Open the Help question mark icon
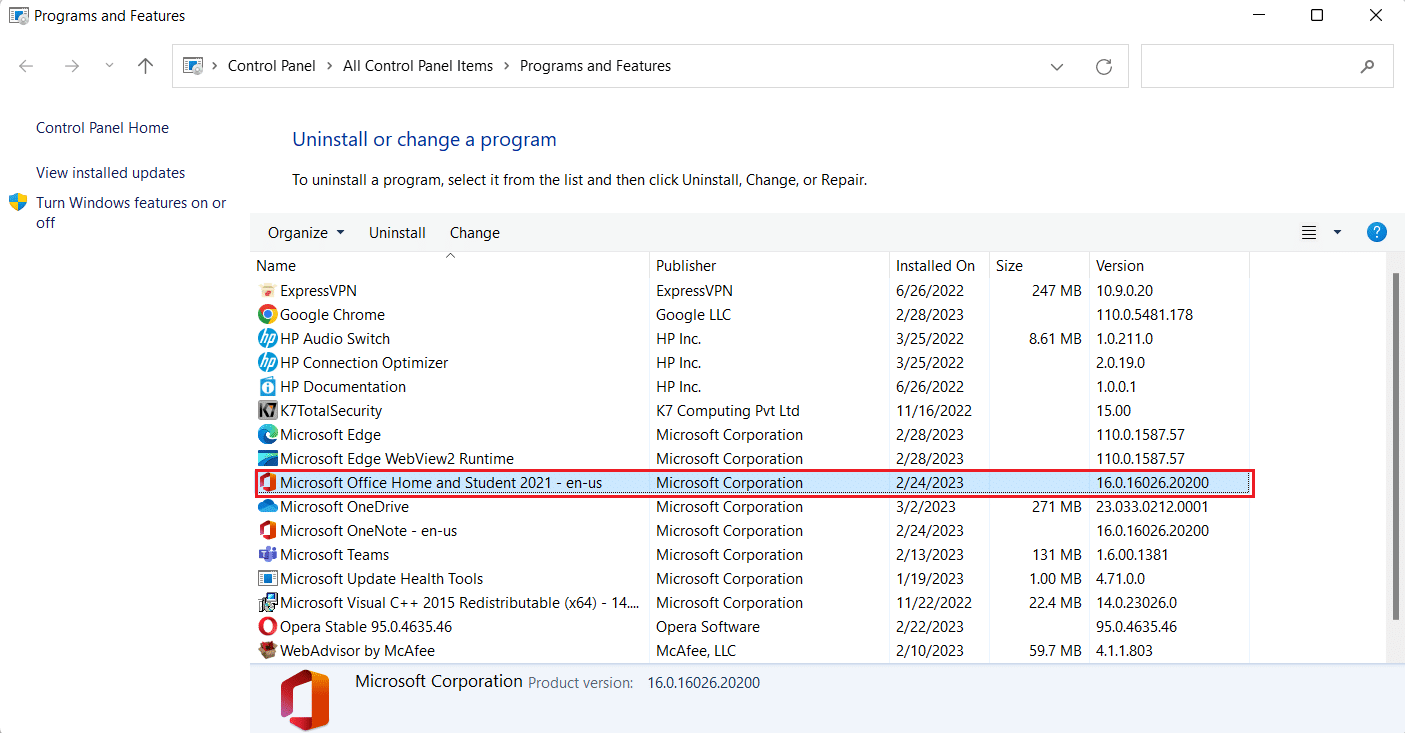This screenshot has height=733, width=1405. [1377, 232]
